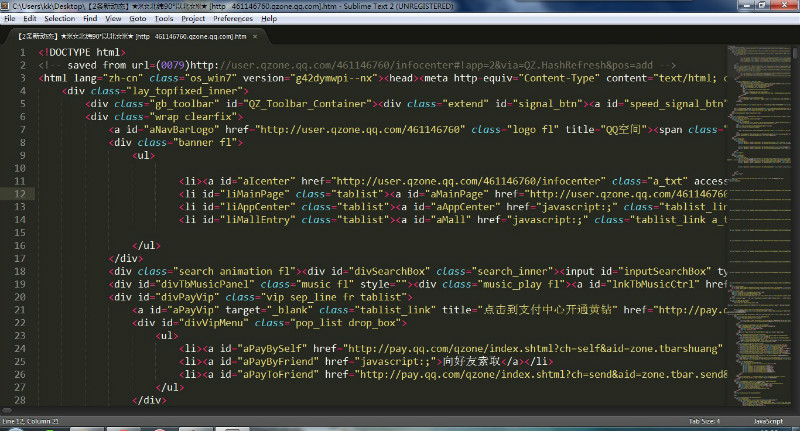The width and height of the screenshot is (800, 431).
Task: Click the "divSearchBox" id value
Action: tap(386, 271)
